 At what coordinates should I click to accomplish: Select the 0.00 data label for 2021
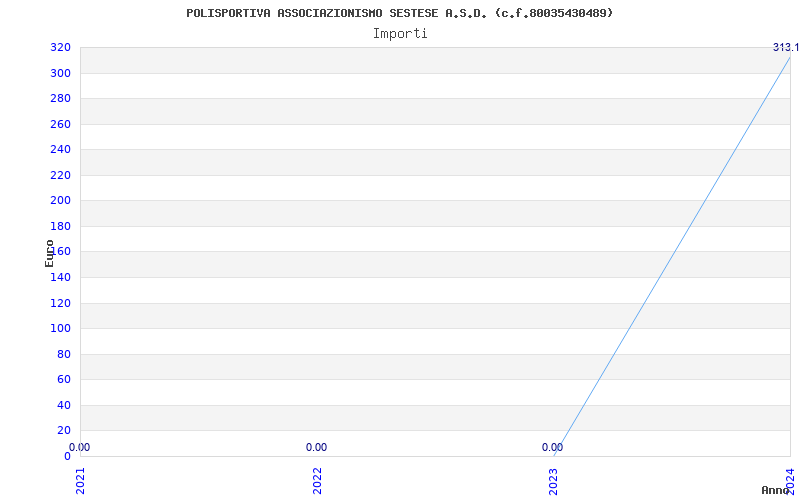point(80,447)
